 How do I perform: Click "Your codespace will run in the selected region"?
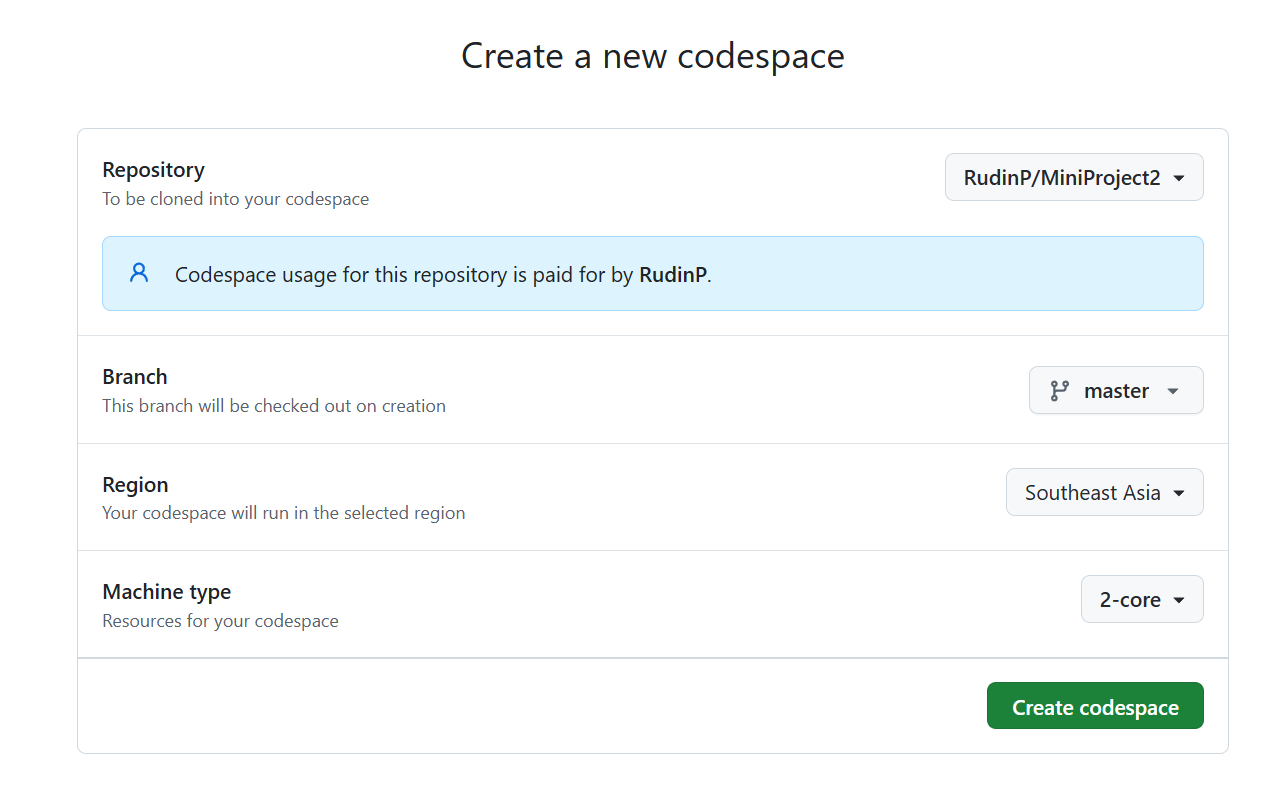tap(284, 513)
